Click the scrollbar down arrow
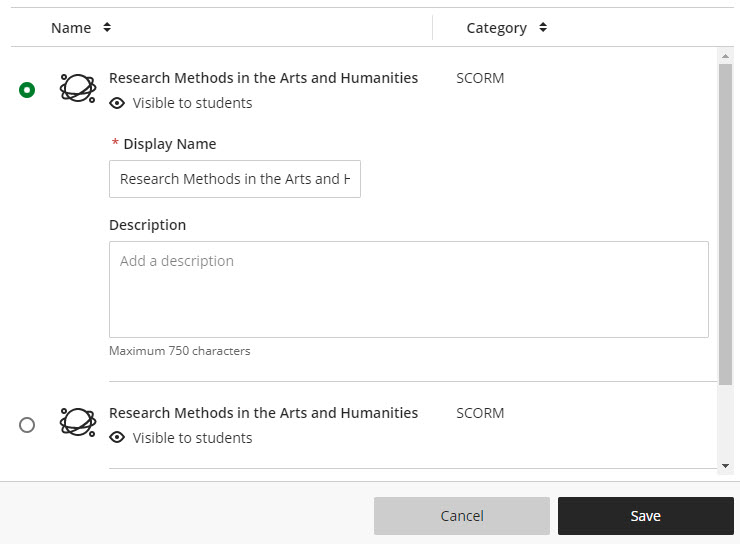The width and height of the screenshot is (740, 544). 726,465
